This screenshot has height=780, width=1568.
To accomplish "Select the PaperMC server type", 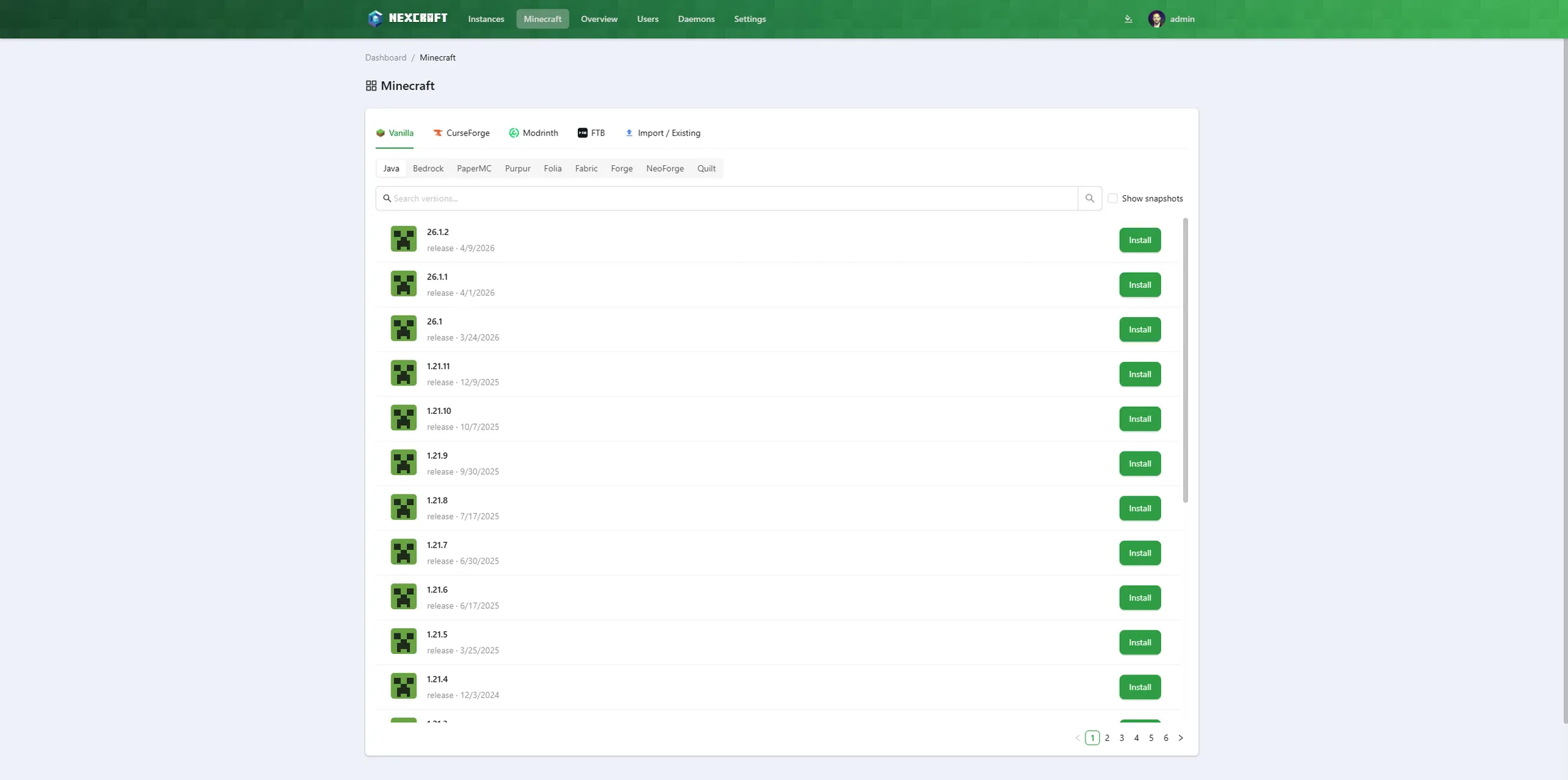I will tap(474, 169).
